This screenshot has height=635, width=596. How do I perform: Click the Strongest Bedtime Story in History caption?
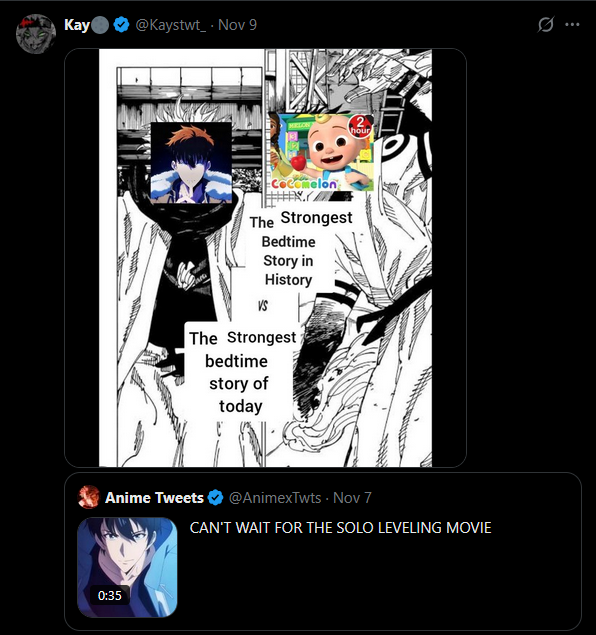300,248
